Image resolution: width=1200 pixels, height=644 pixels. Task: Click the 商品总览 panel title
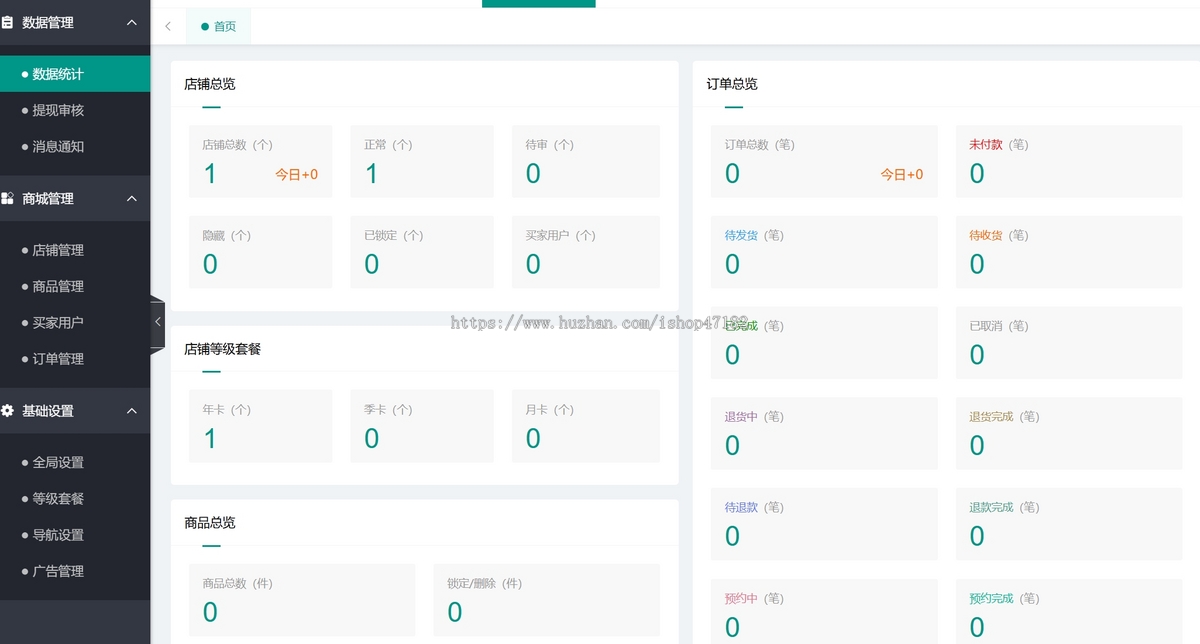pyautogui.click(x=210, y=523)
